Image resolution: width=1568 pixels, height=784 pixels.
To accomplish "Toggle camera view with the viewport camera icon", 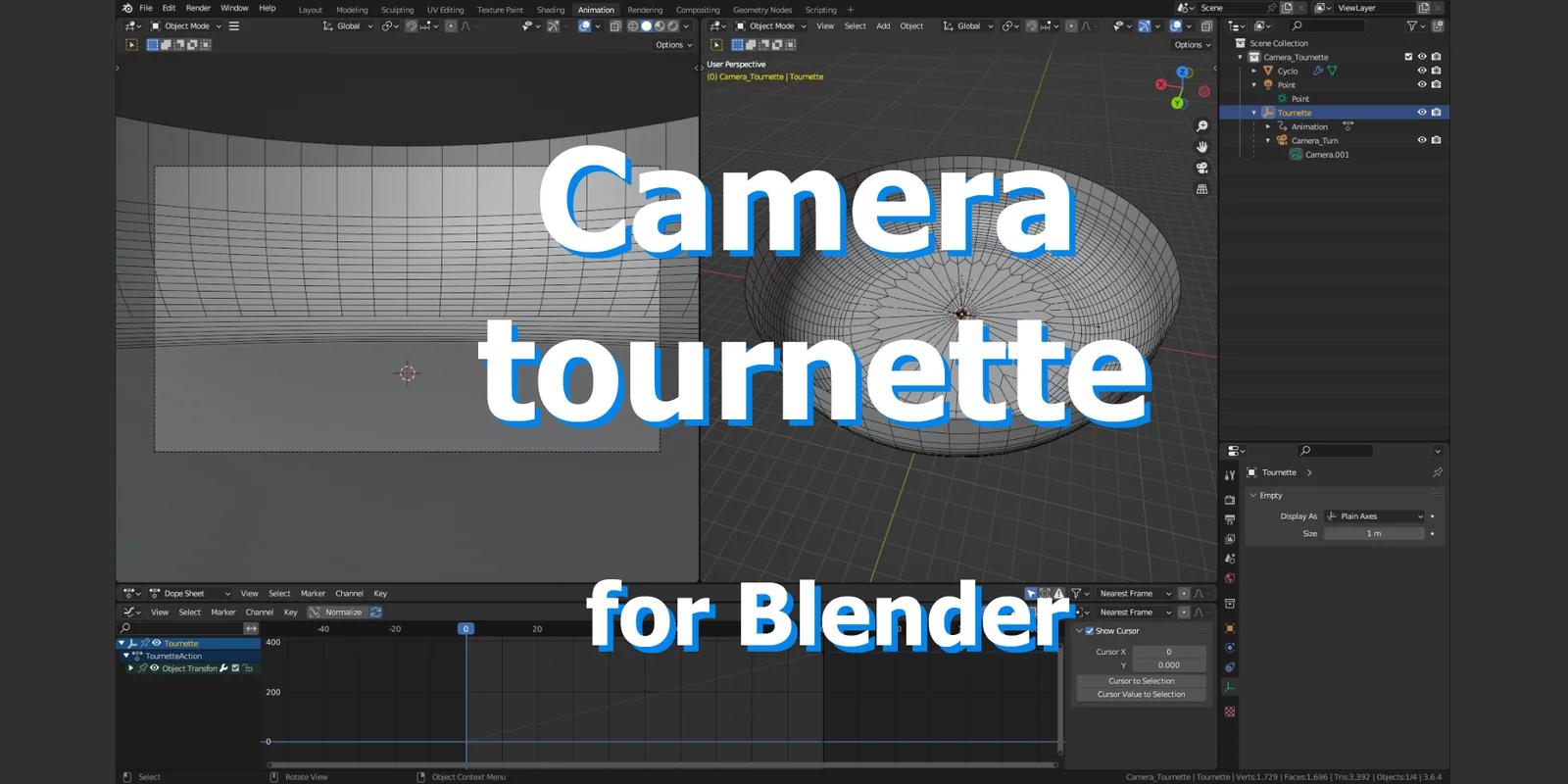I will click(x=1201, y=168).
